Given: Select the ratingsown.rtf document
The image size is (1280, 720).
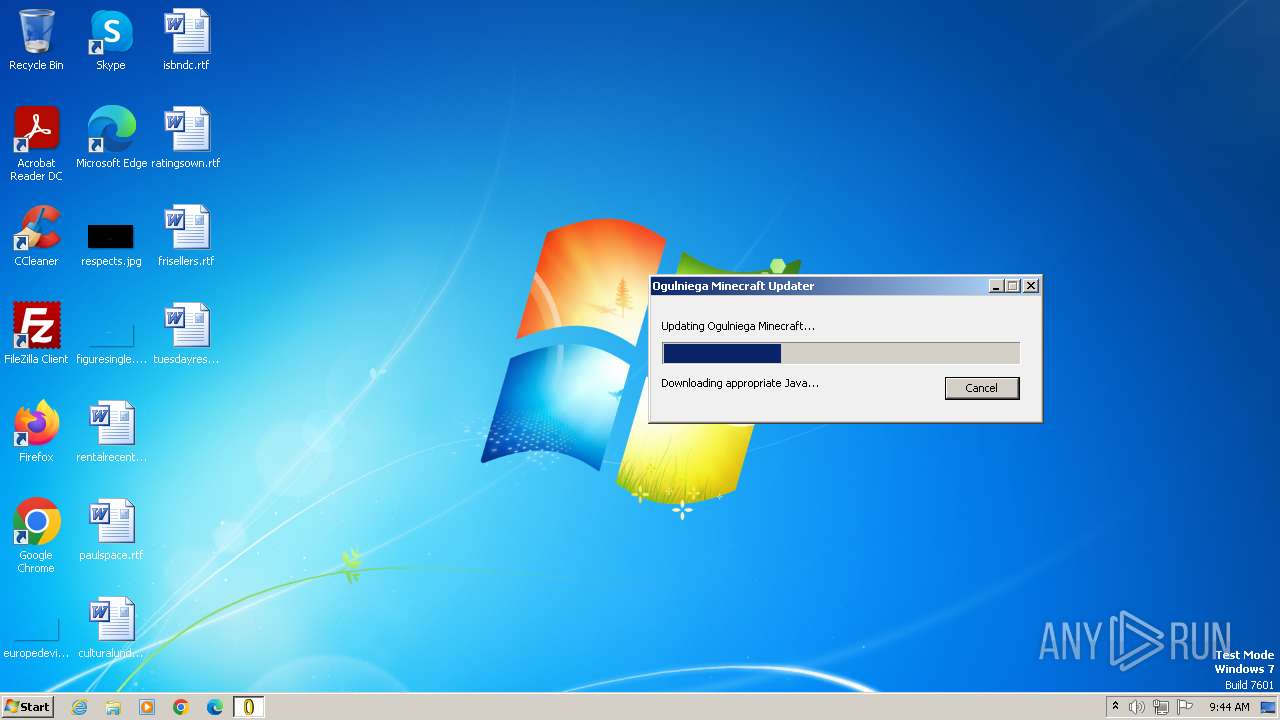Looking at the screenshot, I should (186, 138).
